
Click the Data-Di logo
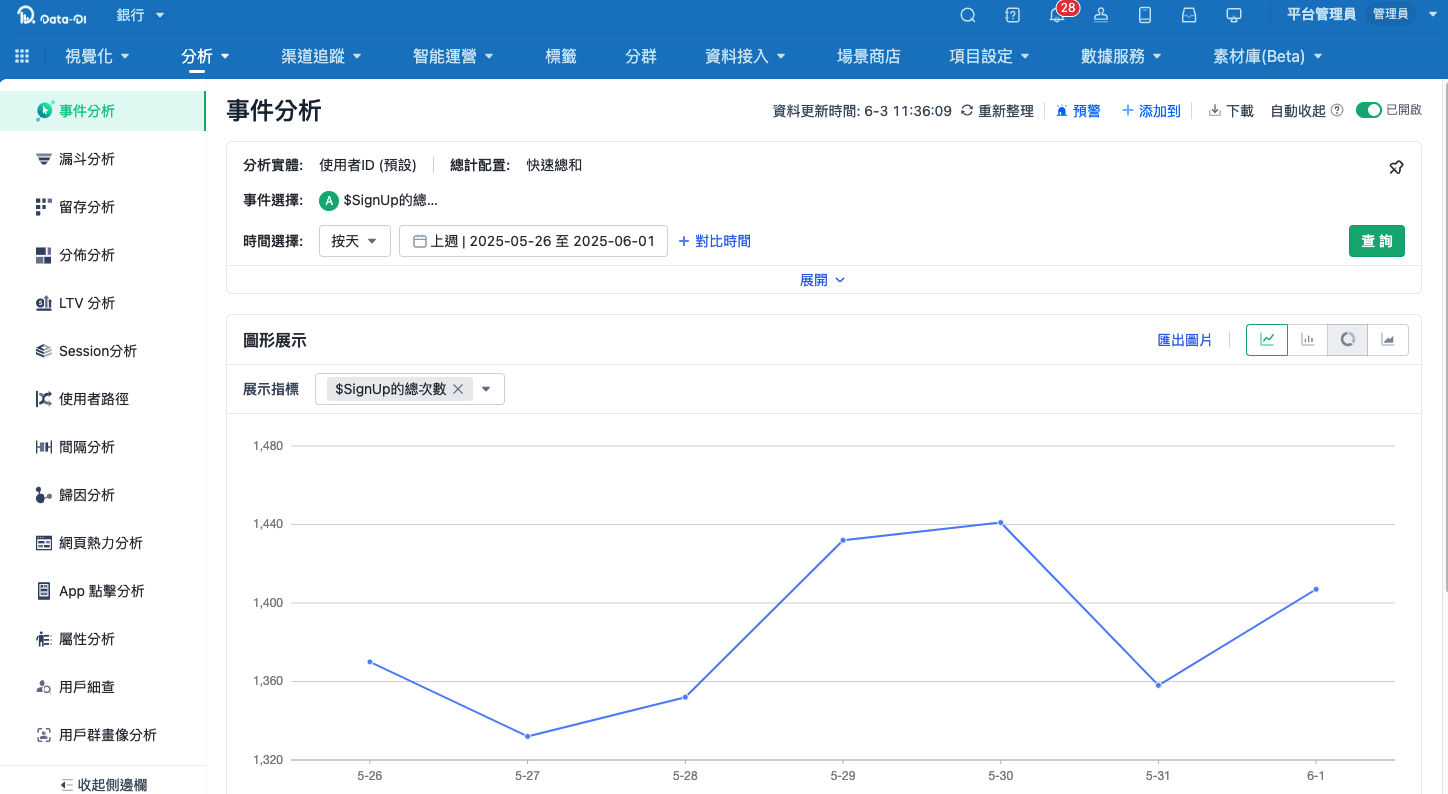[53, 15]
